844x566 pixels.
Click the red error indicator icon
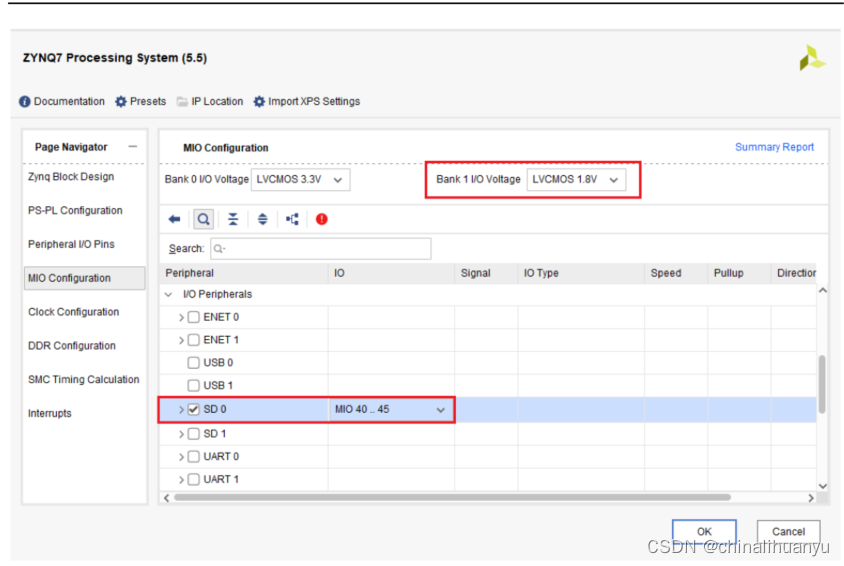[322, 219]
